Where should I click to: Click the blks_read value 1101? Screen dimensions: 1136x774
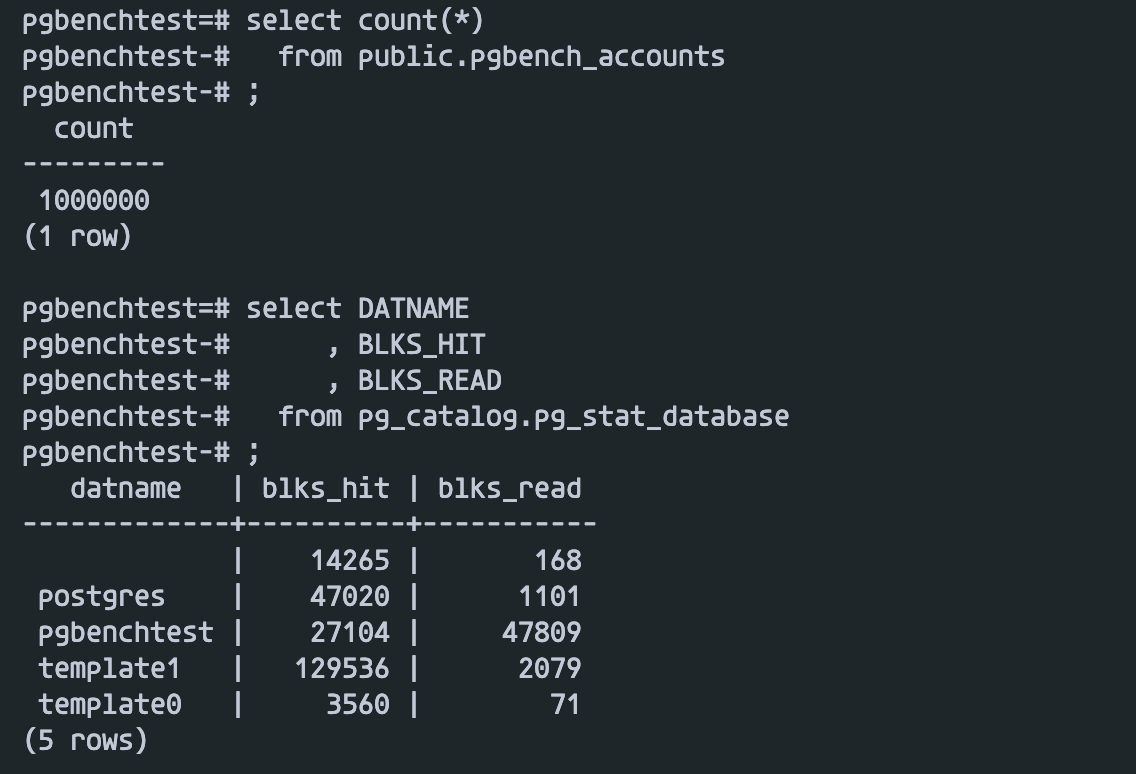tap(549, 597)
